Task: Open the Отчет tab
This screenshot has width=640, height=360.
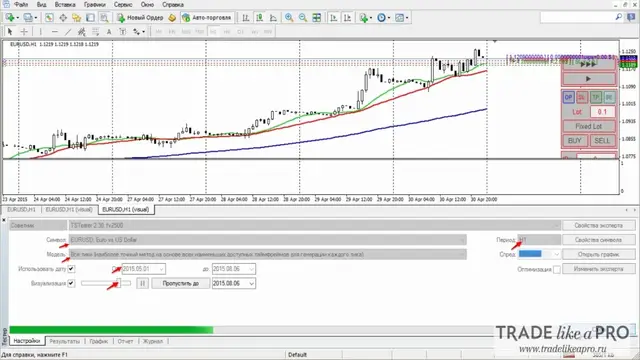Action: pos(125,341)
